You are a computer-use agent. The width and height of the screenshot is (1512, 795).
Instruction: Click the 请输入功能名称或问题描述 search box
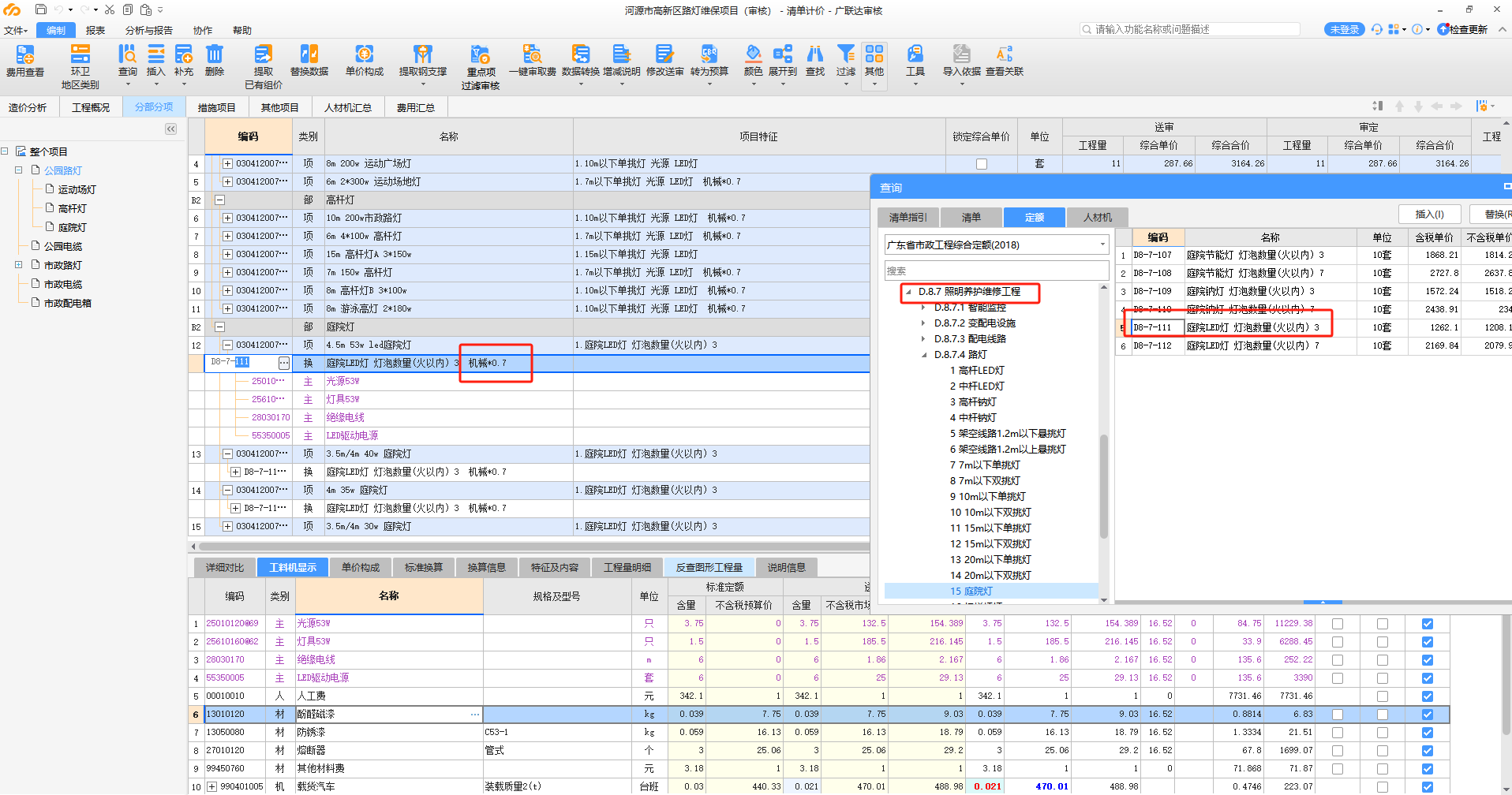click(1190, 29)
